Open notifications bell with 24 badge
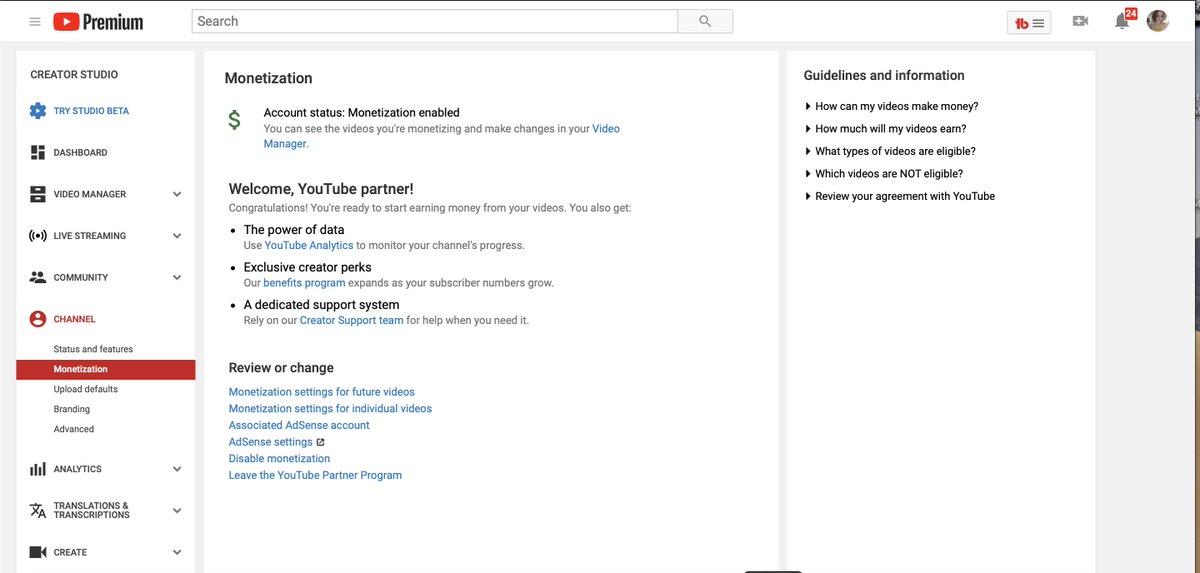The width and height of the screenshot is (1200, 573). click(1124, 20)
